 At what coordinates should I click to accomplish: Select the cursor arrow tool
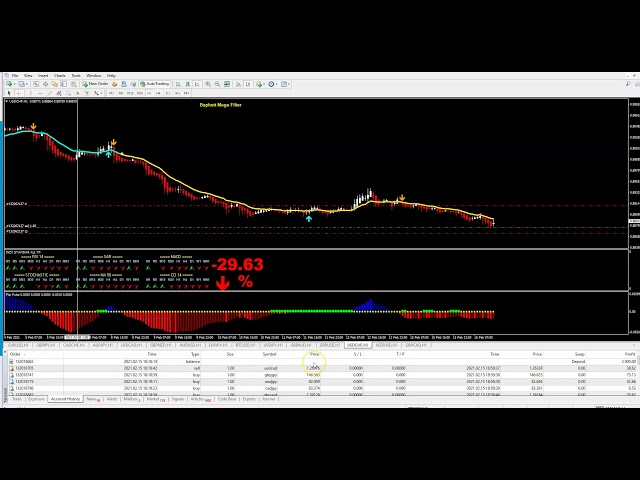click(x=11, y=93)
